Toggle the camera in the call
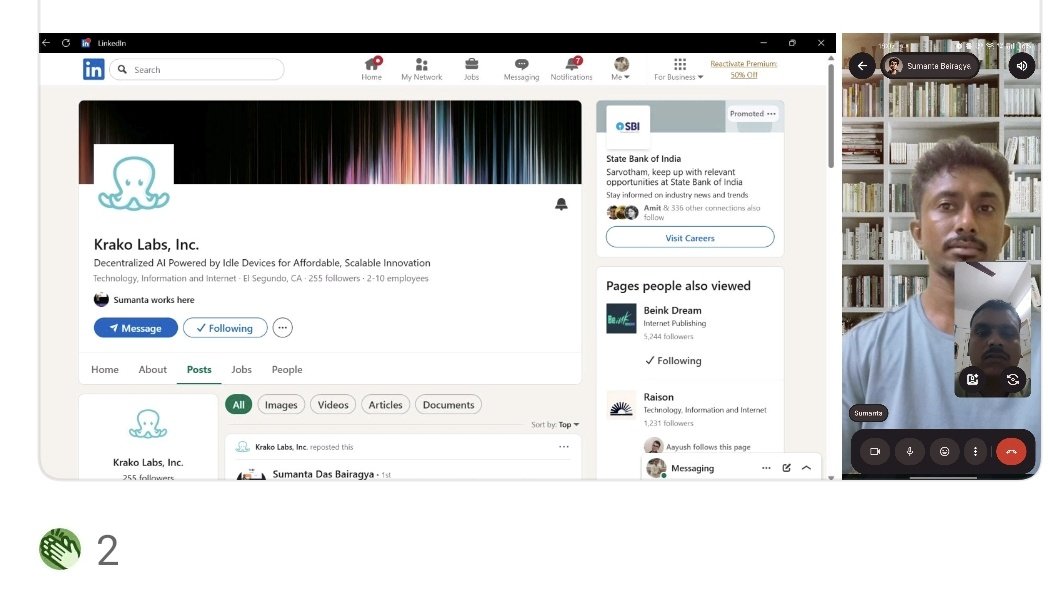The width and height of the screenshot is (1048, 593). point(875,452)
